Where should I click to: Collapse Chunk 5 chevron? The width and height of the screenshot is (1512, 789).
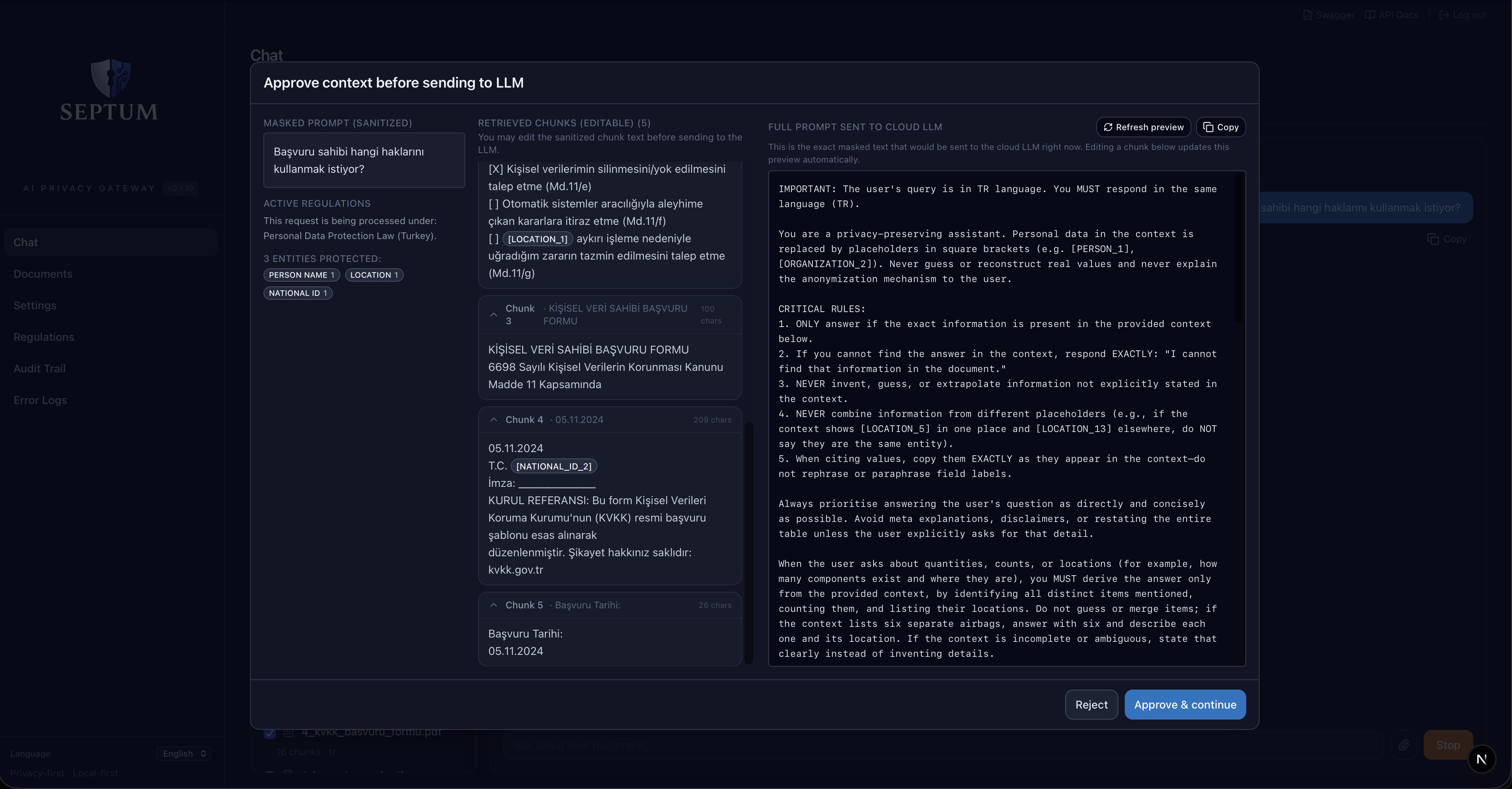[x=494, y=605]
